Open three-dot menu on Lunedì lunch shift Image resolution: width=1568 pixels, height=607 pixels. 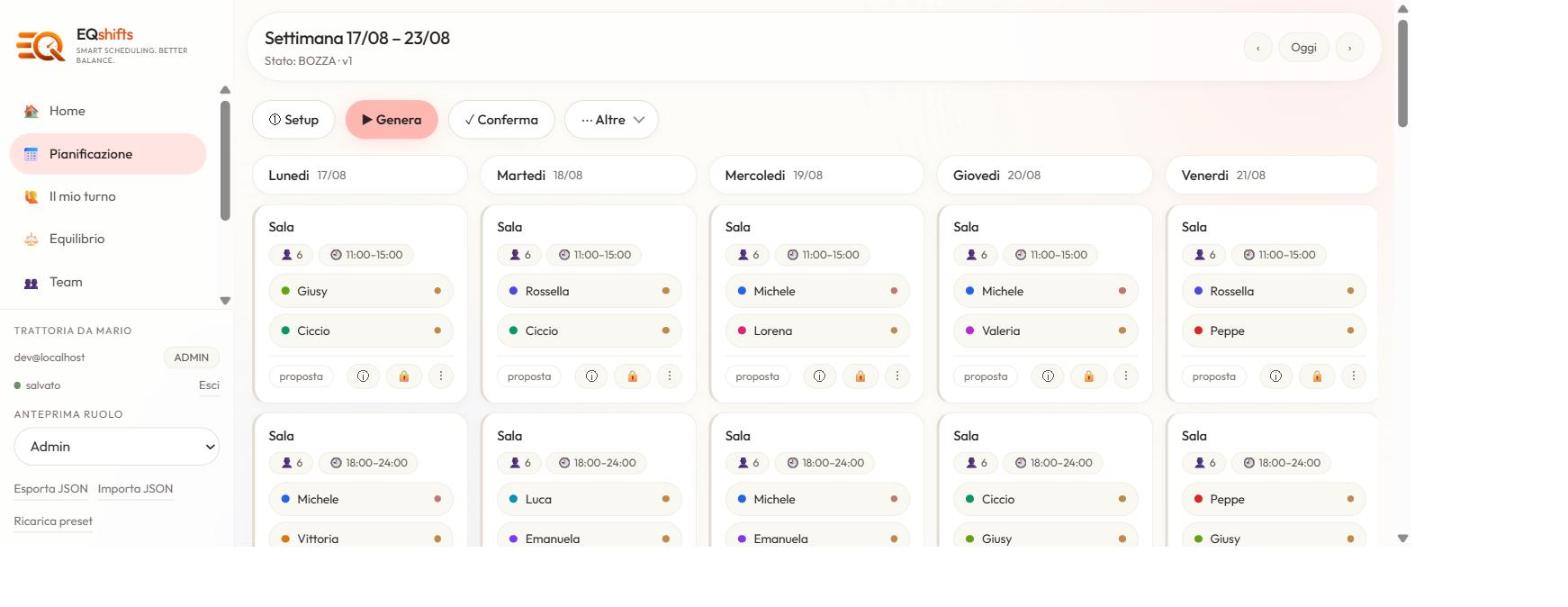[441, 377]
